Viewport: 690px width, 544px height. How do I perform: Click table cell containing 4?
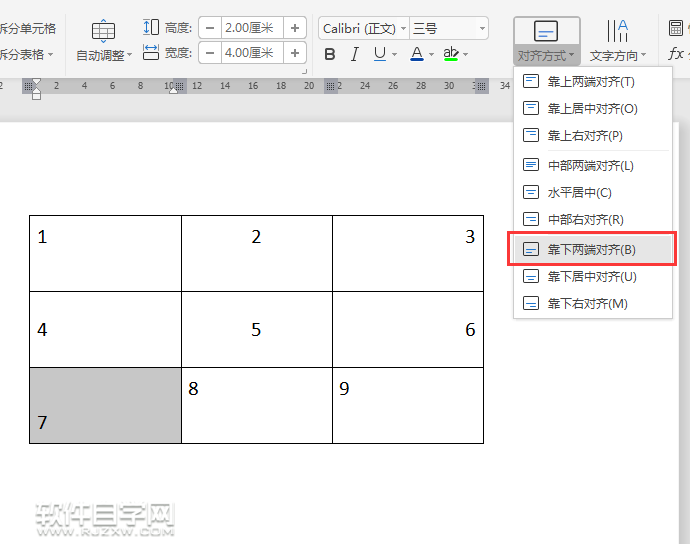click(x=106, y=330)
